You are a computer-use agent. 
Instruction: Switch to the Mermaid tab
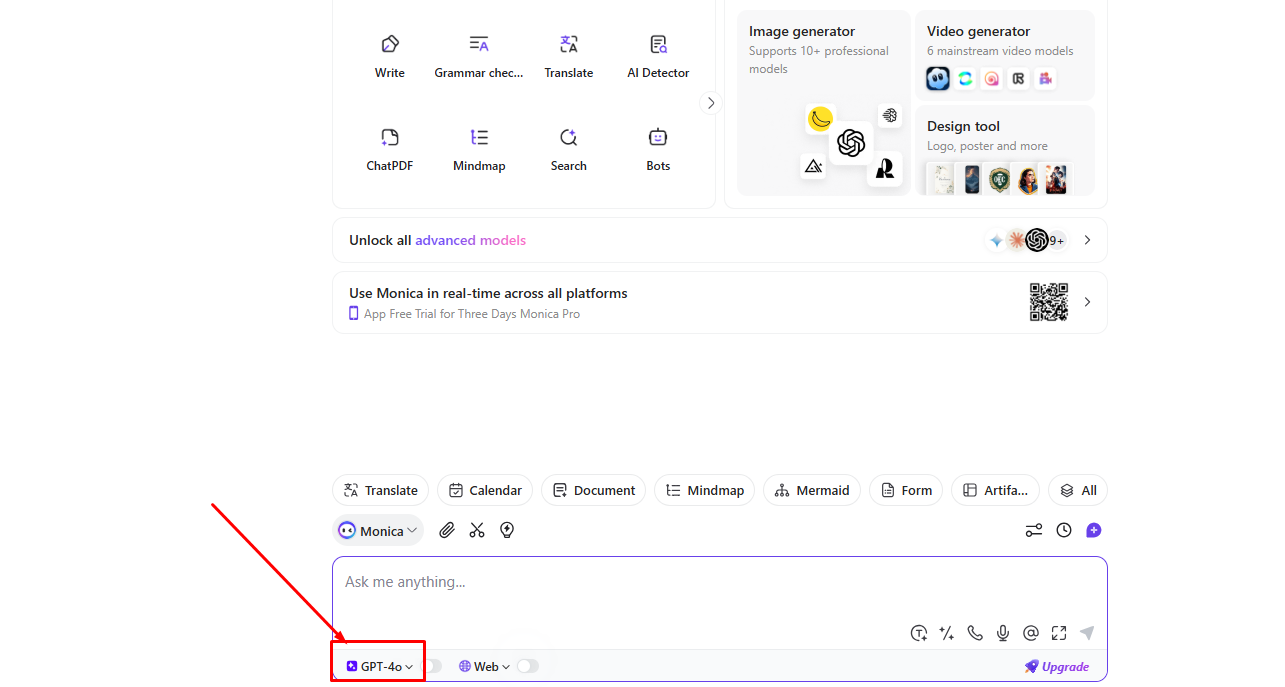[812, 490]
